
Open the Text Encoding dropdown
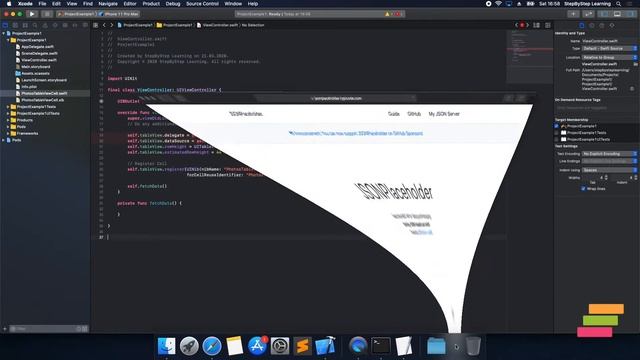pos(609,154)
